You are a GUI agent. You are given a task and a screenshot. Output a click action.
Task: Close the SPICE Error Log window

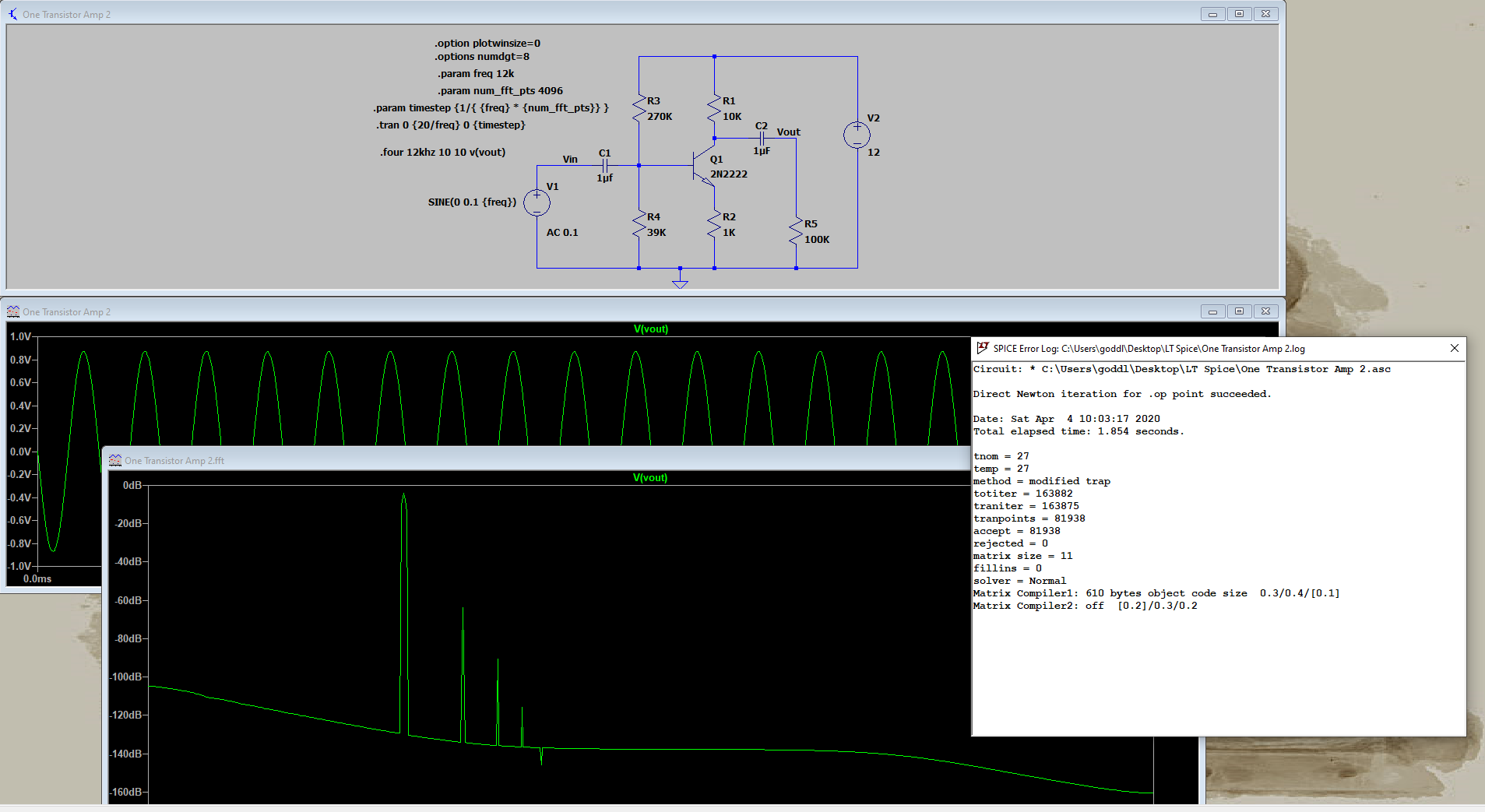tap(1454, 348)
